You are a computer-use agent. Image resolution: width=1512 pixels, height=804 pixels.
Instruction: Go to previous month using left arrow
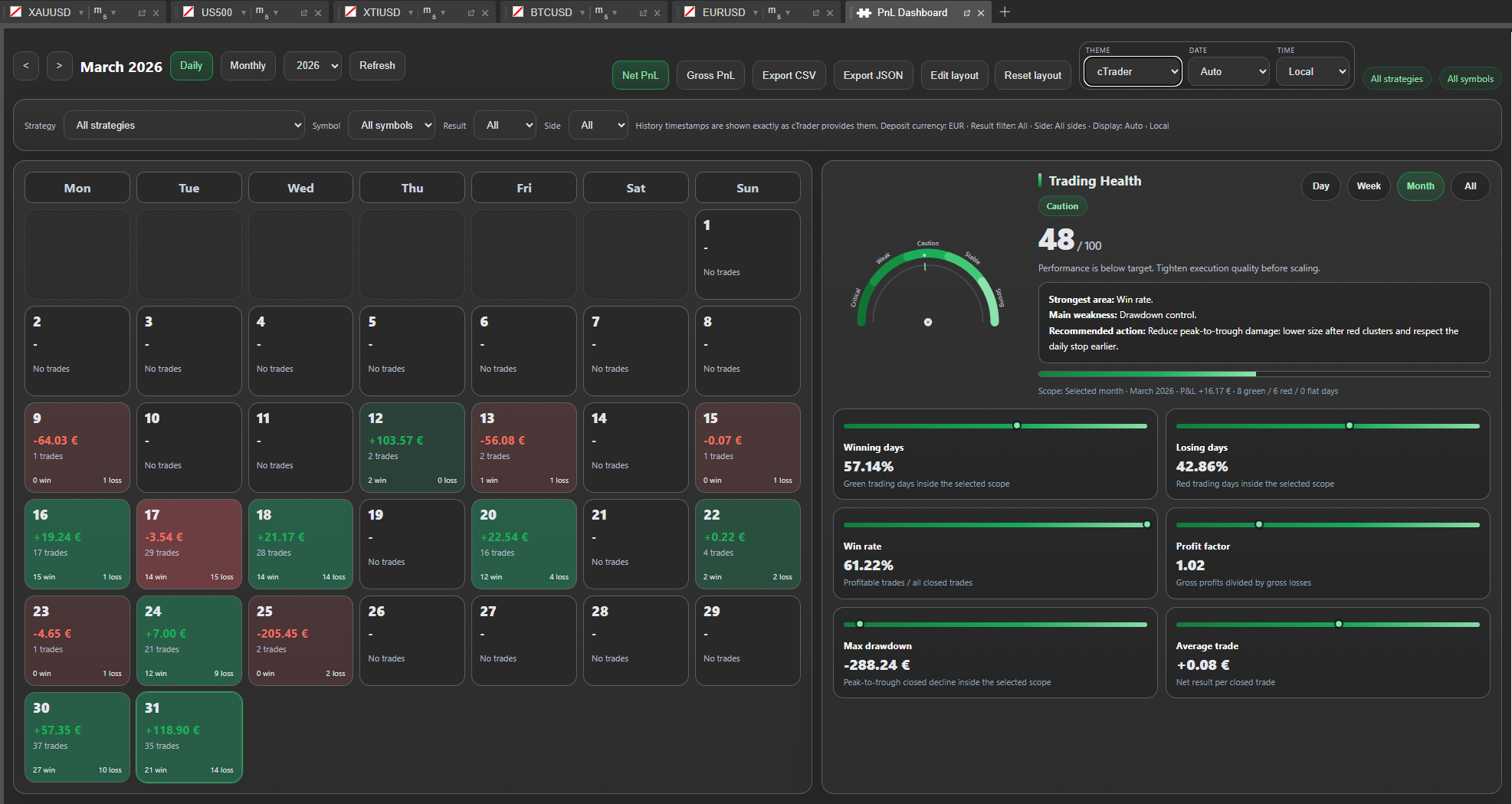pyautogui.click(x=26, y=66)
